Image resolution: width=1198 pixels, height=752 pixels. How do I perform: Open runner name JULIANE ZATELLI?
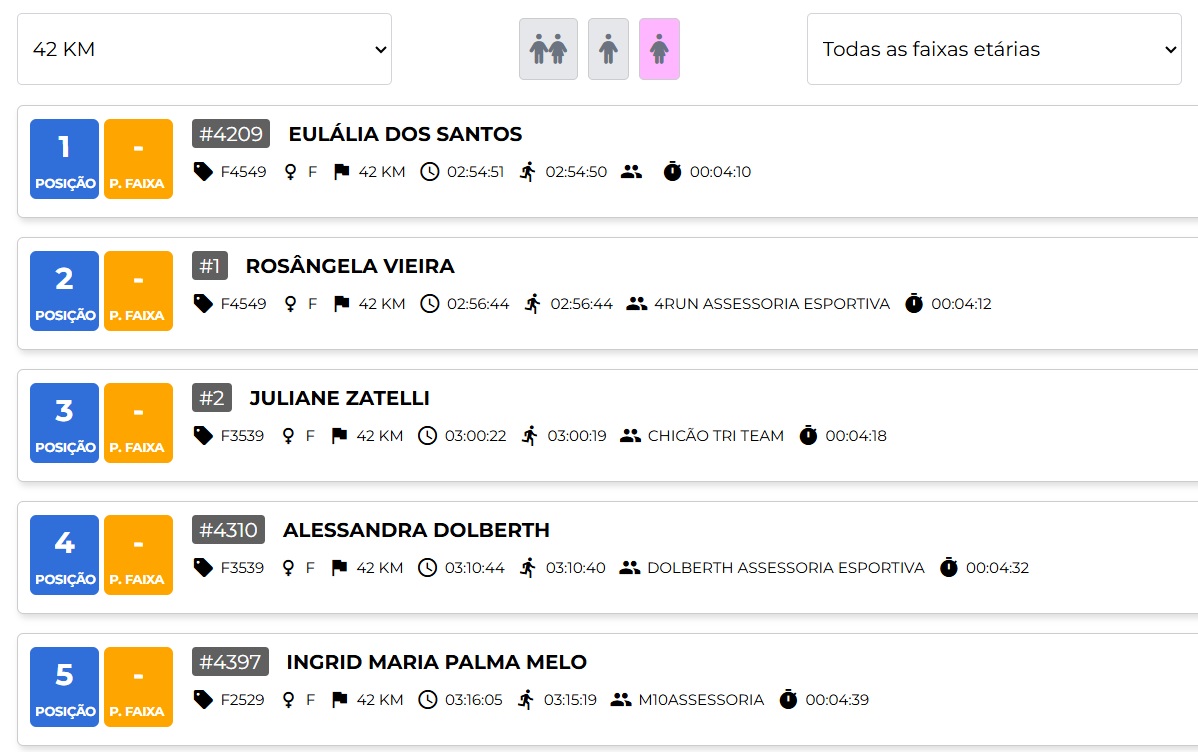tap(339, 398)
